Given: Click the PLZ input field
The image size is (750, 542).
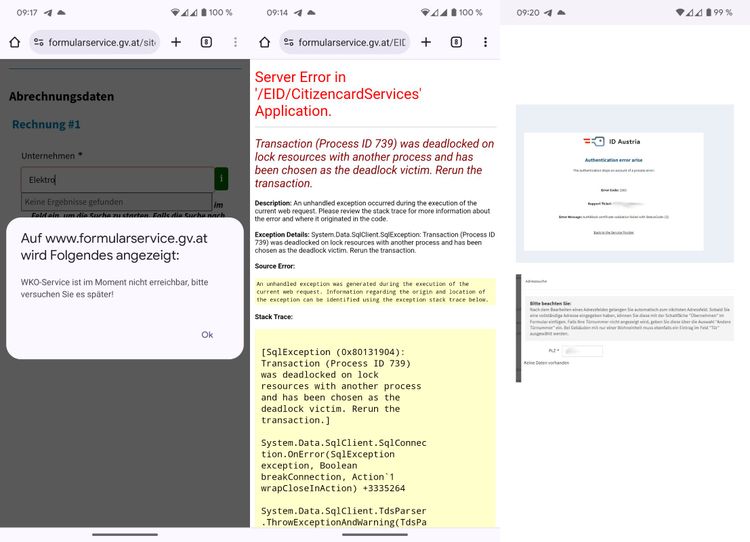Looking at the screenshot, I should coord(582,351).
